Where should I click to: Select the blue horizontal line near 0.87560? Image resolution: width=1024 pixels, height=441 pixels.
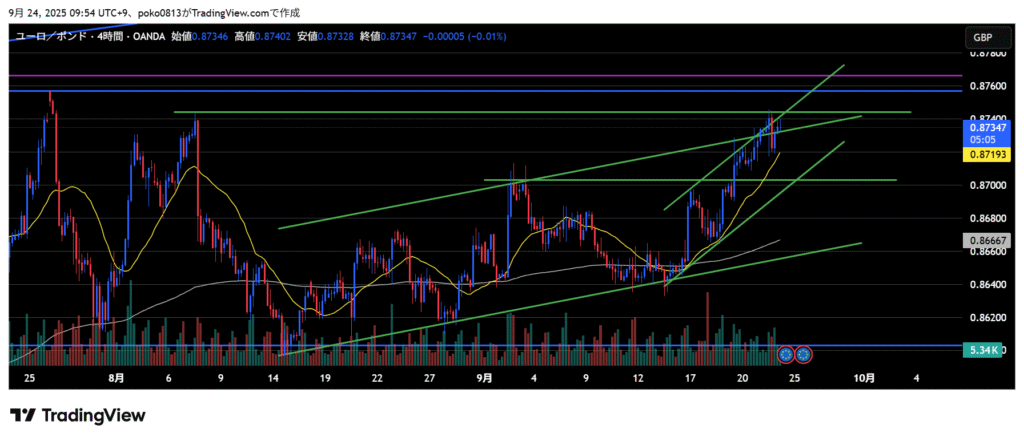[x=500, y=91]
